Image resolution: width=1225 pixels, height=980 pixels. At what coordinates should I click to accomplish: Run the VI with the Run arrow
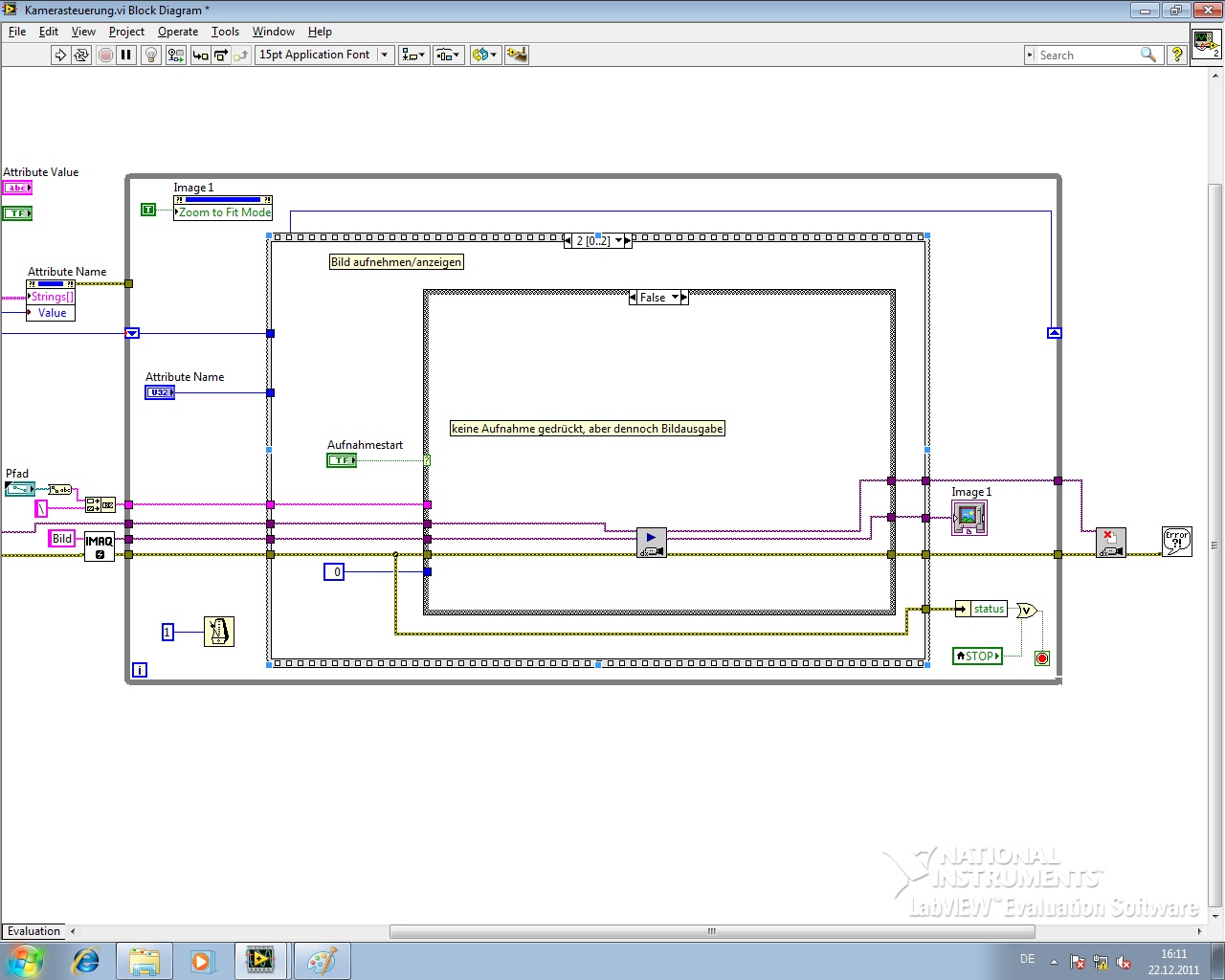pos(60,55)
